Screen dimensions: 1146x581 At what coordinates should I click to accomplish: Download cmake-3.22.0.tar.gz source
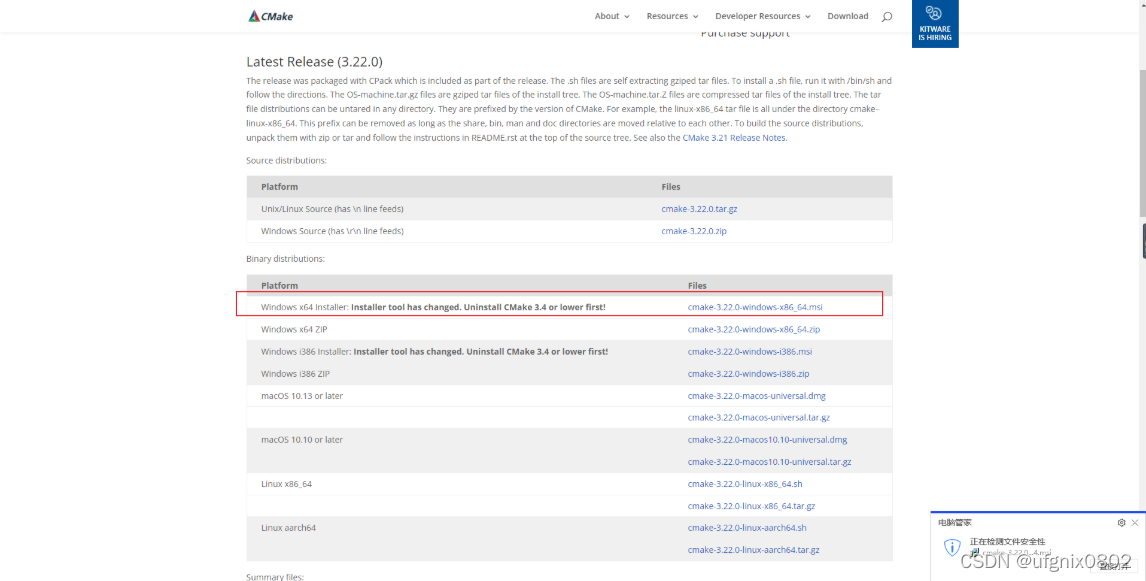click(x=699, y=209)
